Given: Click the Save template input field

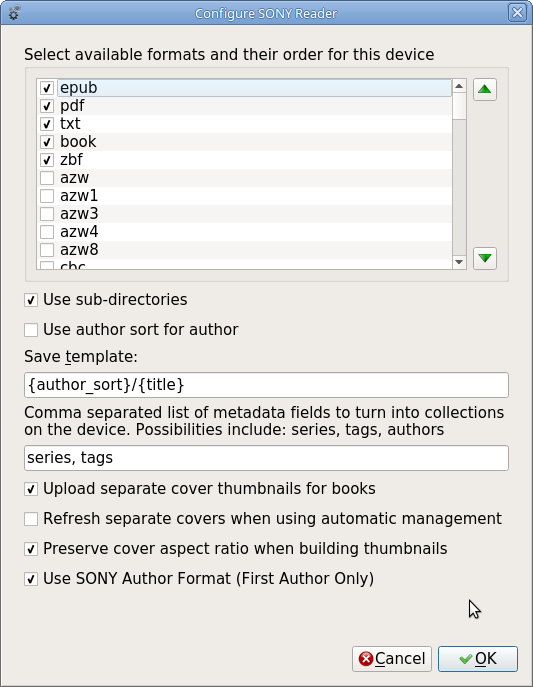Looking at the screenshot, I should click(266, 385).
